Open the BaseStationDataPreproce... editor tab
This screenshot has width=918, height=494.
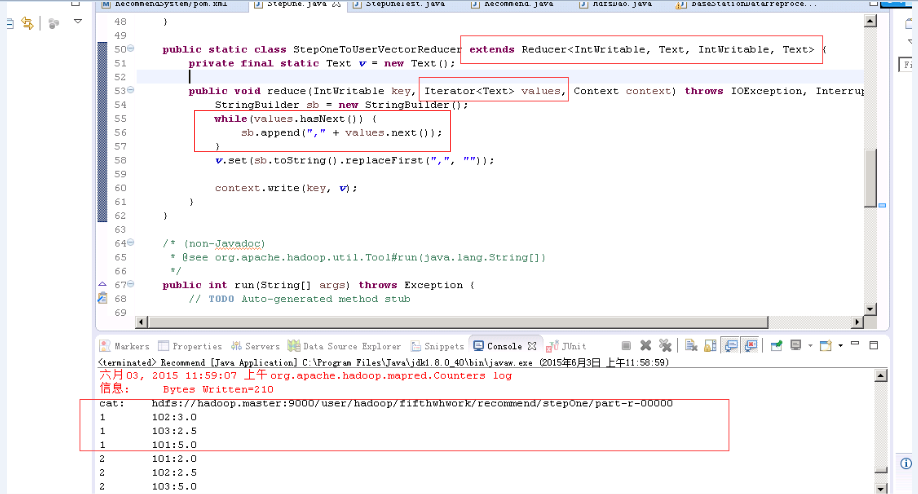[x=746, y=4]
